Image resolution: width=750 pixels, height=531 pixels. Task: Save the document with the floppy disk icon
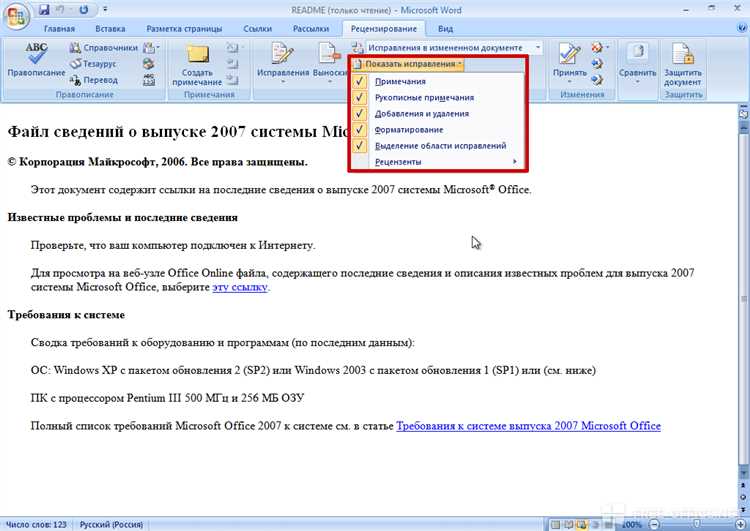point(44,10)
